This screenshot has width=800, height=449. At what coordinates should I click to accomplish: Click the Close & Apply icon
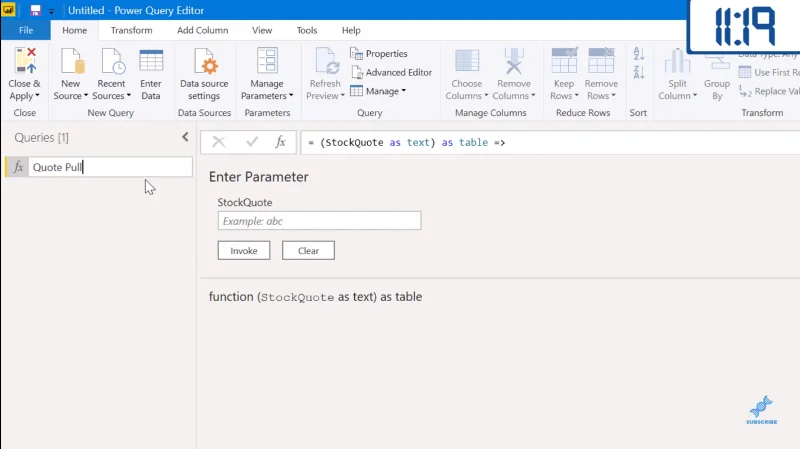click(24, 61)
